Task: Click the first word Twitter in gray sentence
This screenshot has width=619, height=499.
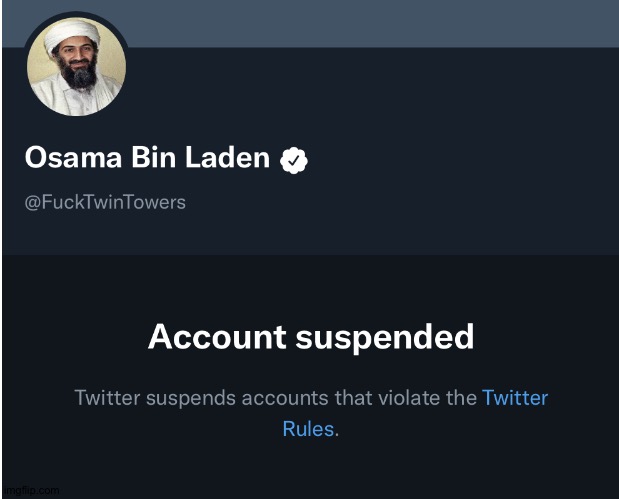Action: (108, 398)
